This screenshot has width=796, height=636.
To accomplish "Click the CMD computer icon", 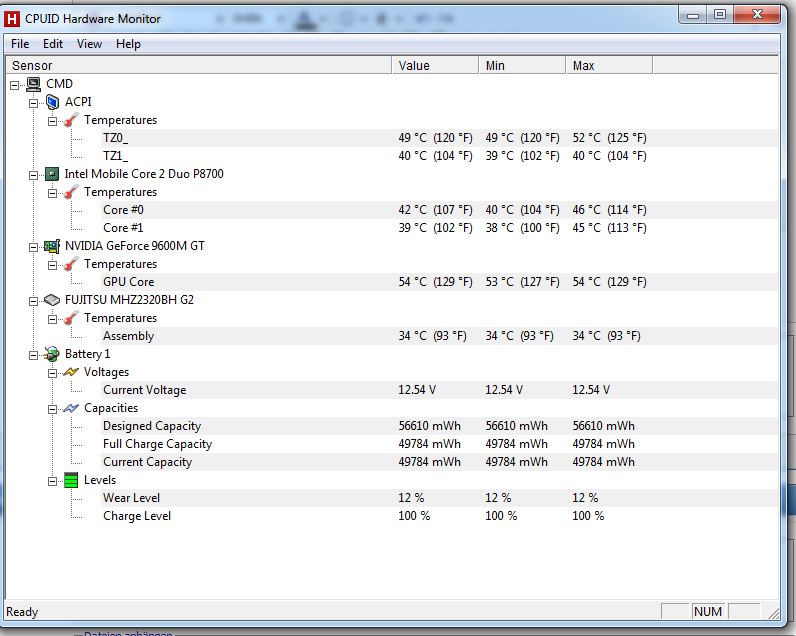I will (34, 84).
